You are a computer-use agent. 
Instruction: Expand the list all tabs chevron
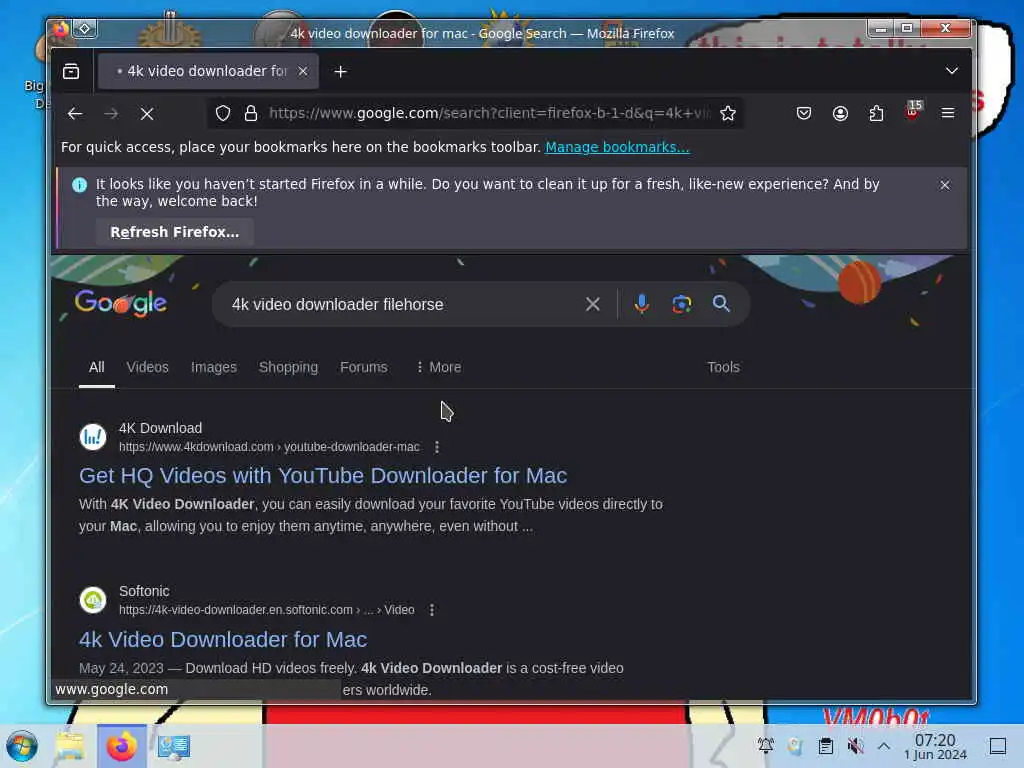tap(952, 71)
